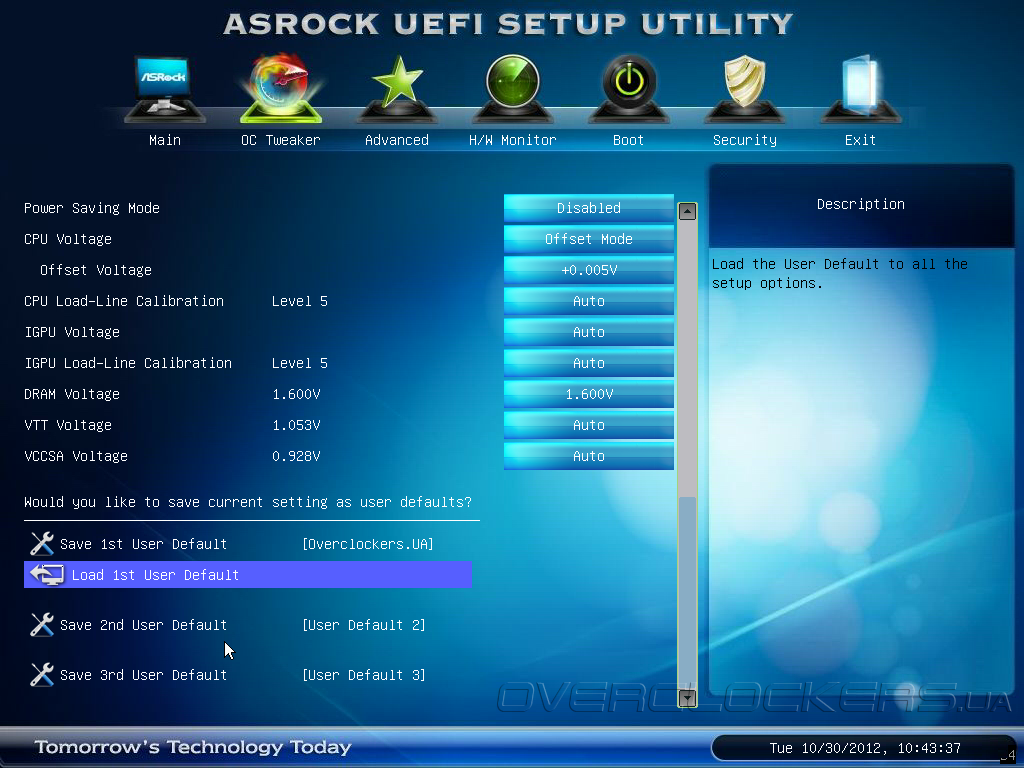Switch to the Boot tab label
1024x768 pixels.
(x=628, y=140)
